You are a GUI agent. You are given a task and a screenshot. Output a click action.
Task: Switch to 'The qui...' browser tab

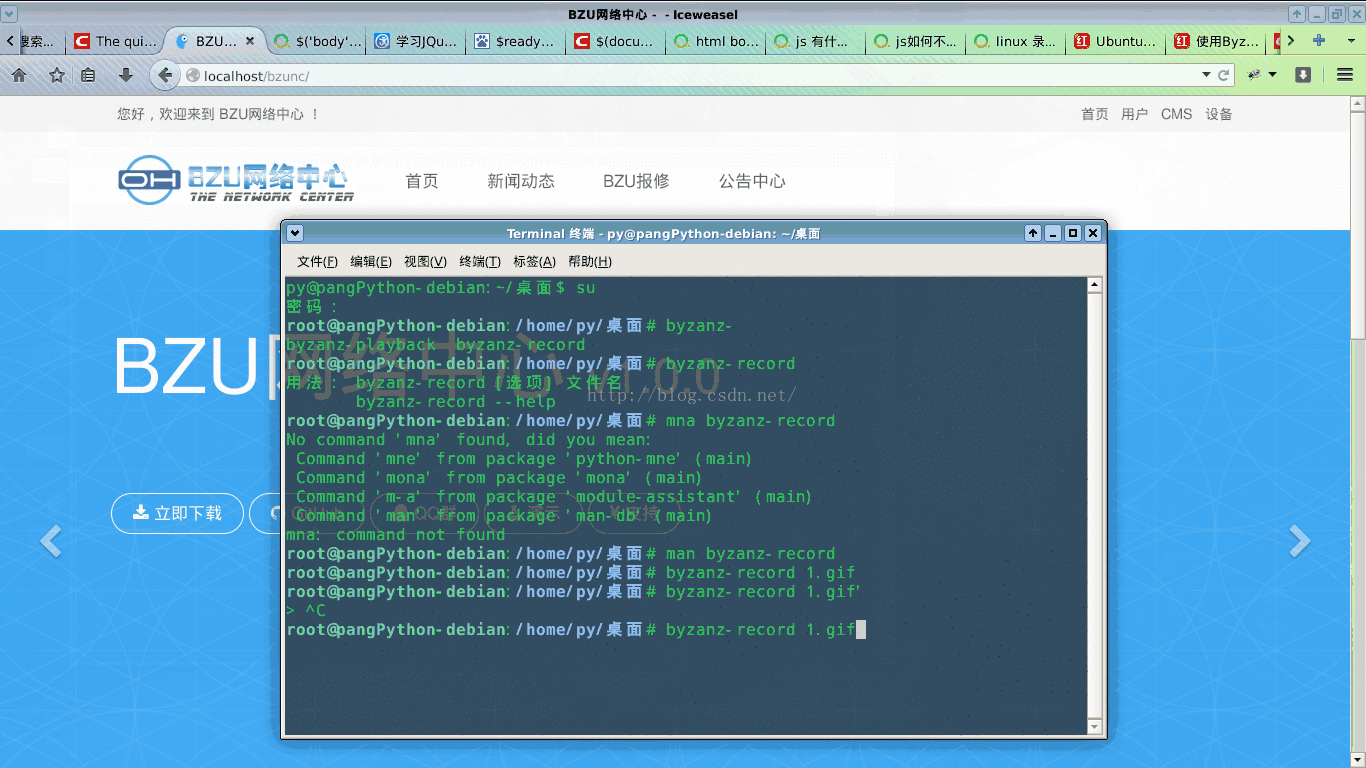coord(115,42)
